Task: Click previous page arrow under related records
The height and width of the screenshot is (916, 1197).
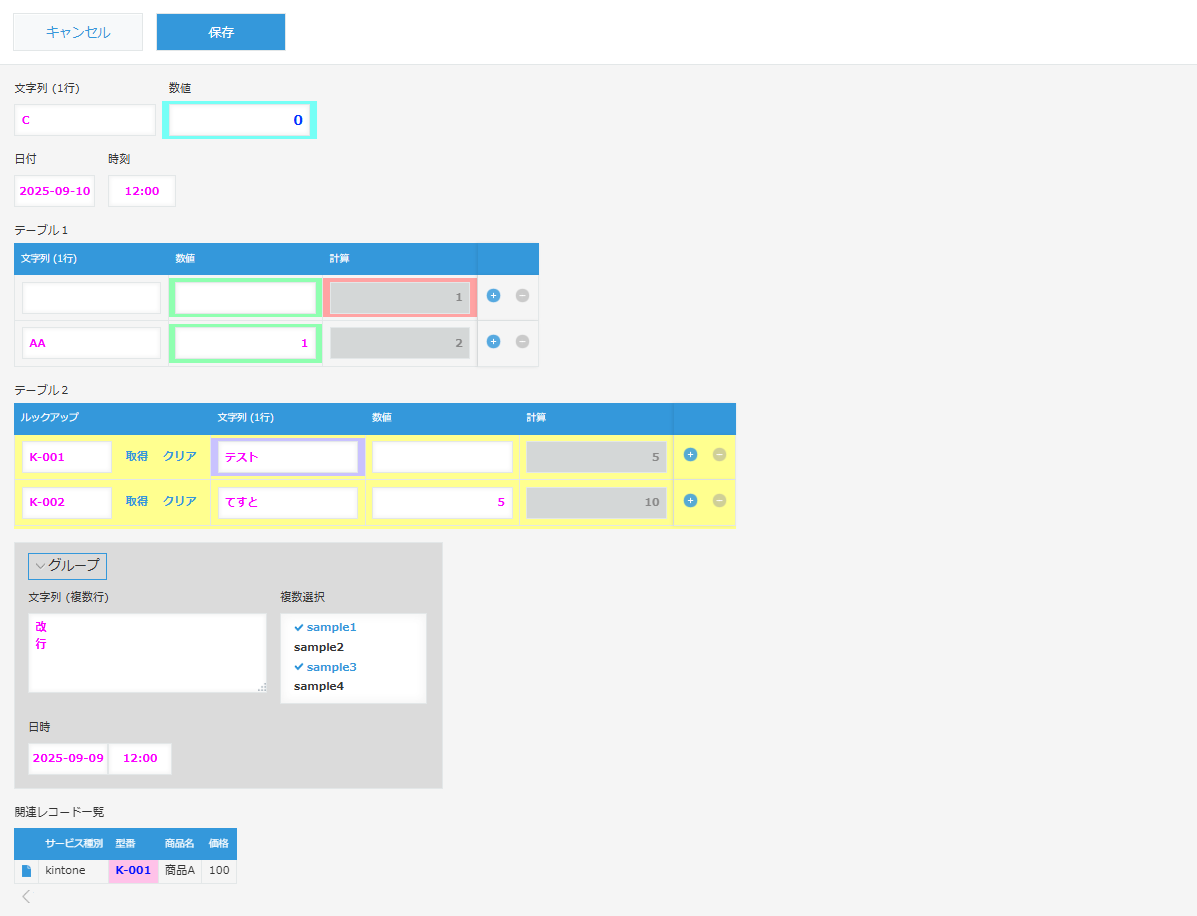Action: 26,896
